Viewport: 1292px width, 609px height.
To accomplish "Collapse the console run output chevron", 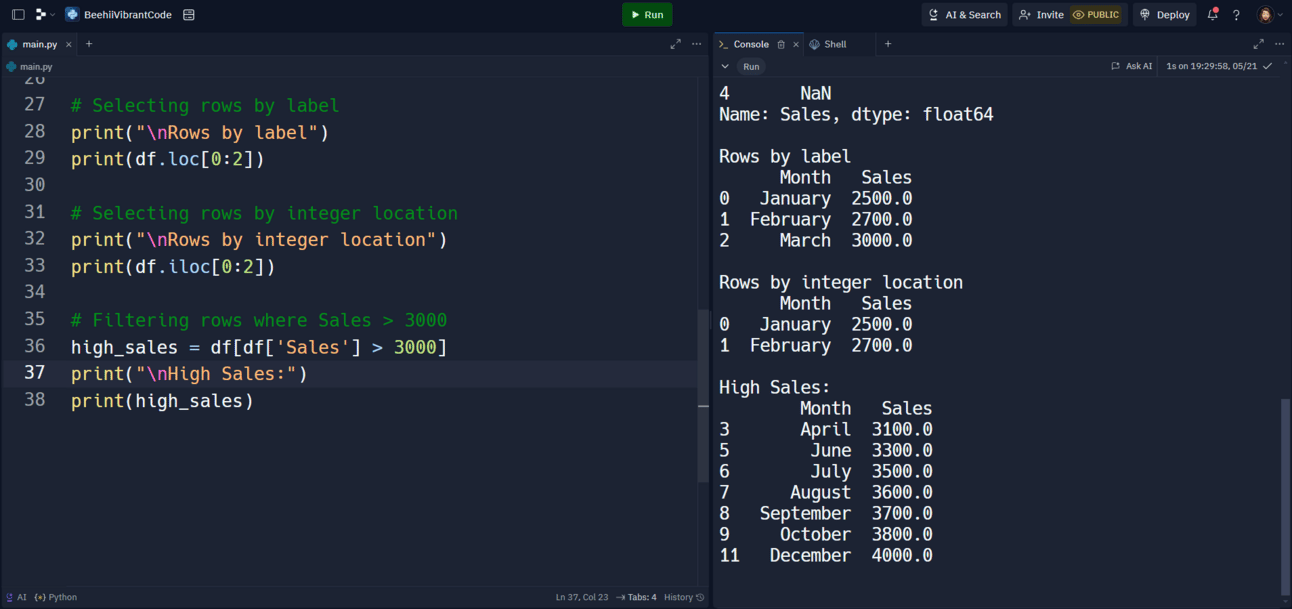I will [725, 67].
